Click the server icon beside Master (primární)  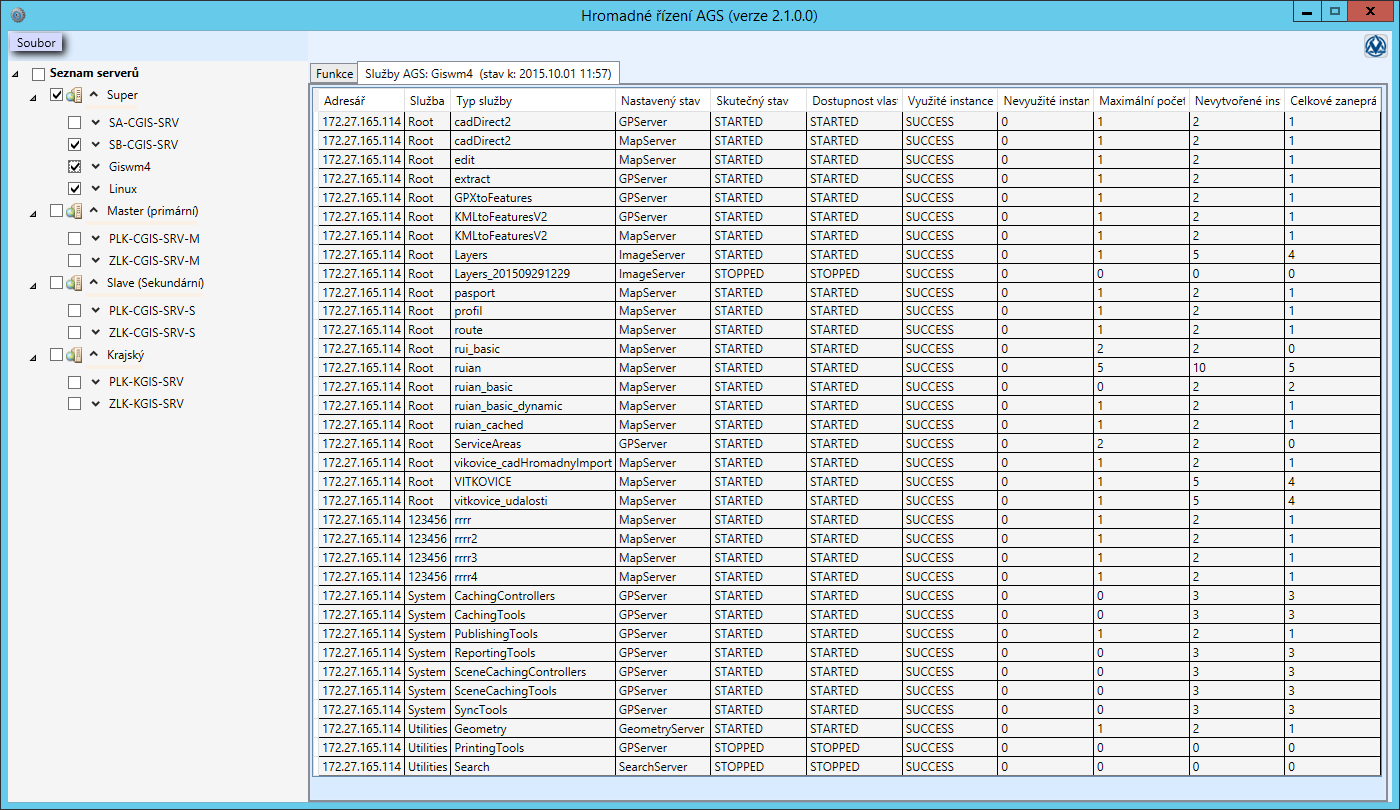click(74, 211)
